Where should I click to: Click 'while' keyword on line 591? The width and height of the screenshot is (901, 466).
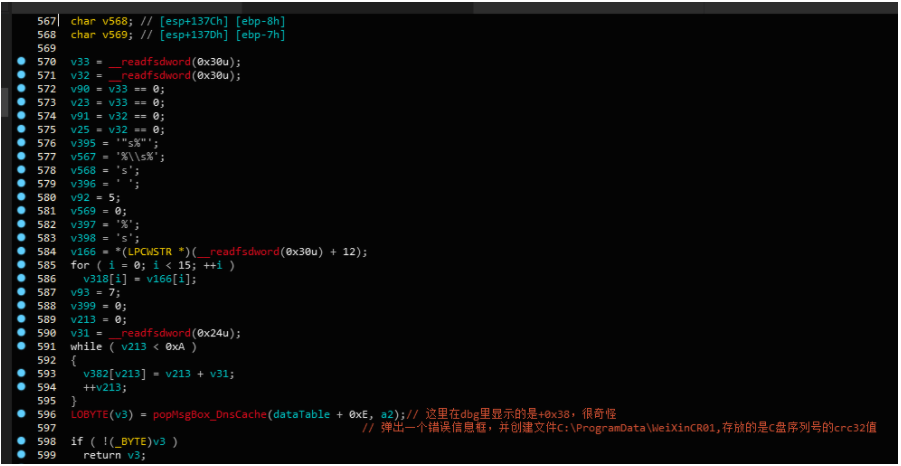coord(86,346)
